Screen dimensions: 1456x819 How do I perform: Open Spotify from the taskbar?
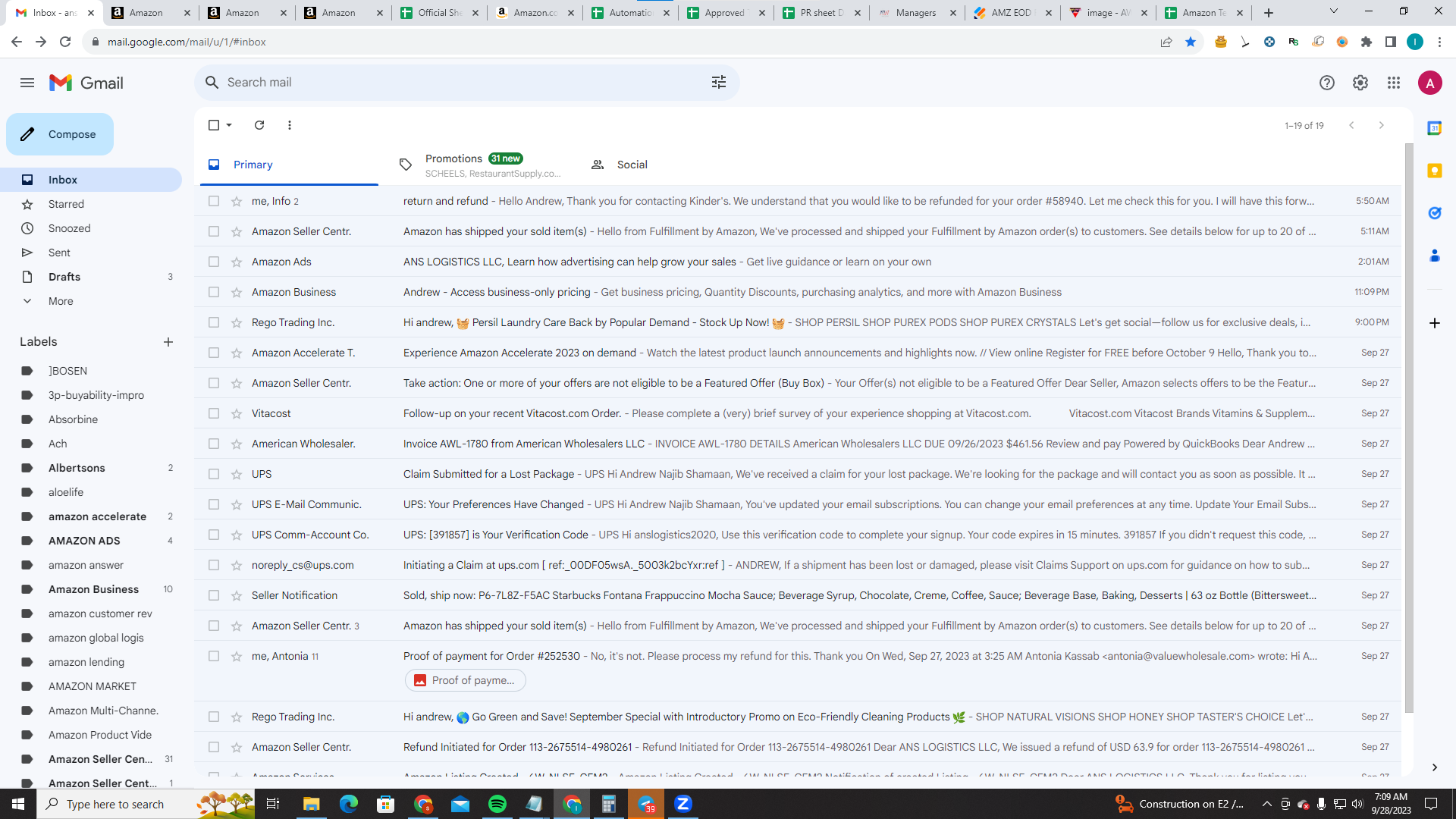coord(497,804)
